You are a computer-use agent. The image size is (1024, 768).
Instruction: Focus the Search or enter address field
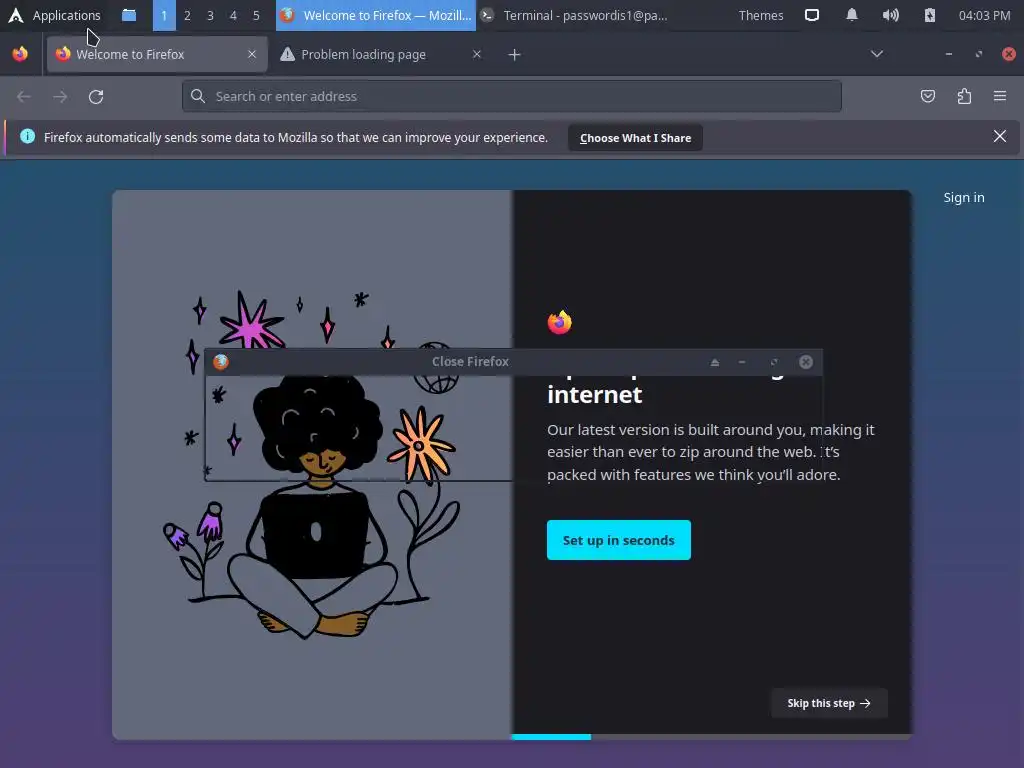click(511, 97)
